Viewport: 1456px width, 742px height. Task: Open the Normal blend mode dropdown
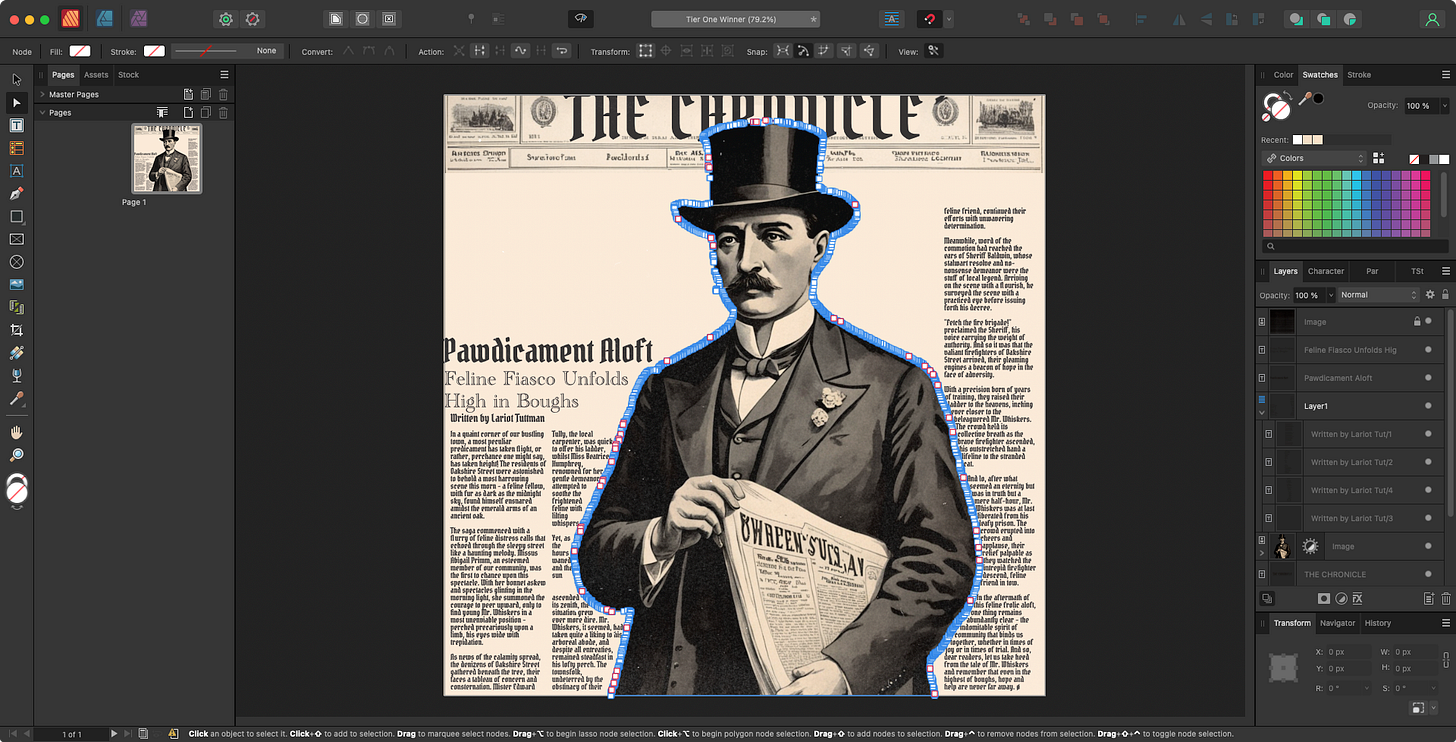[x=1378, y=295]
